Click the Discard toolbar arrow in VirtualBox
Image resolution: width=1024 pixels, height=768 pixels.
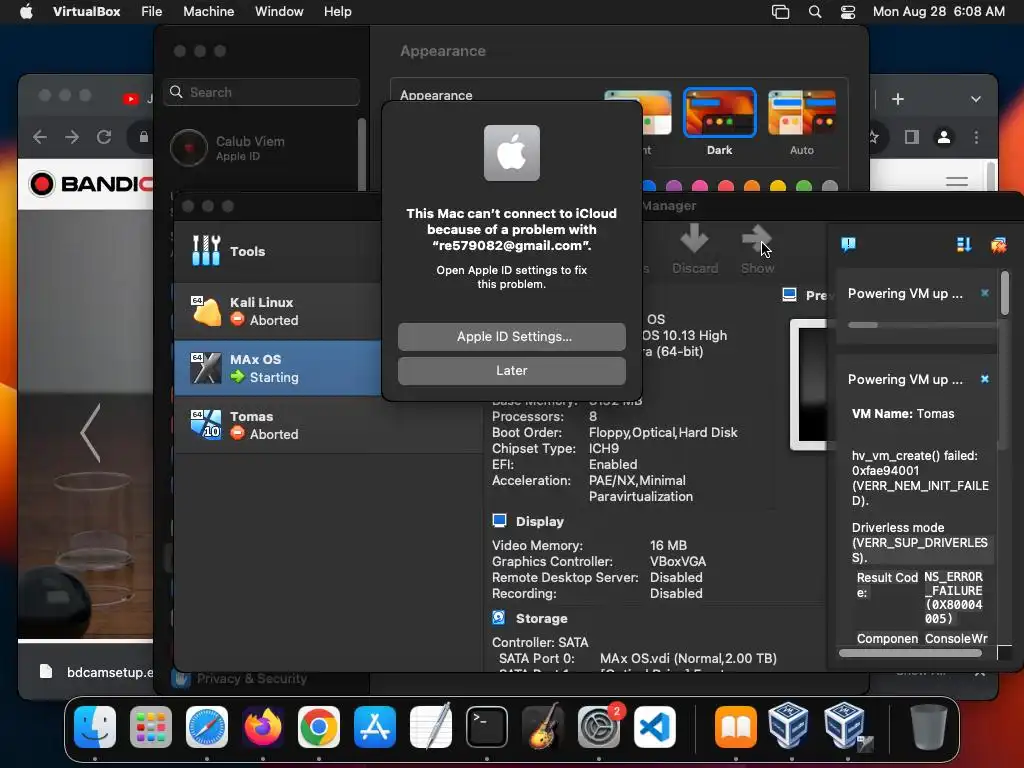coord(695,249)
